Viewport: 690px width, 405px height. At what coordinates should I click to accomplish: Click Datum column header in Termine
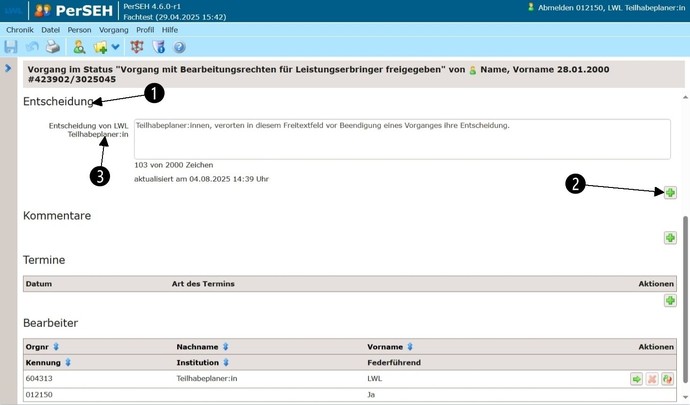click(39, 284)
